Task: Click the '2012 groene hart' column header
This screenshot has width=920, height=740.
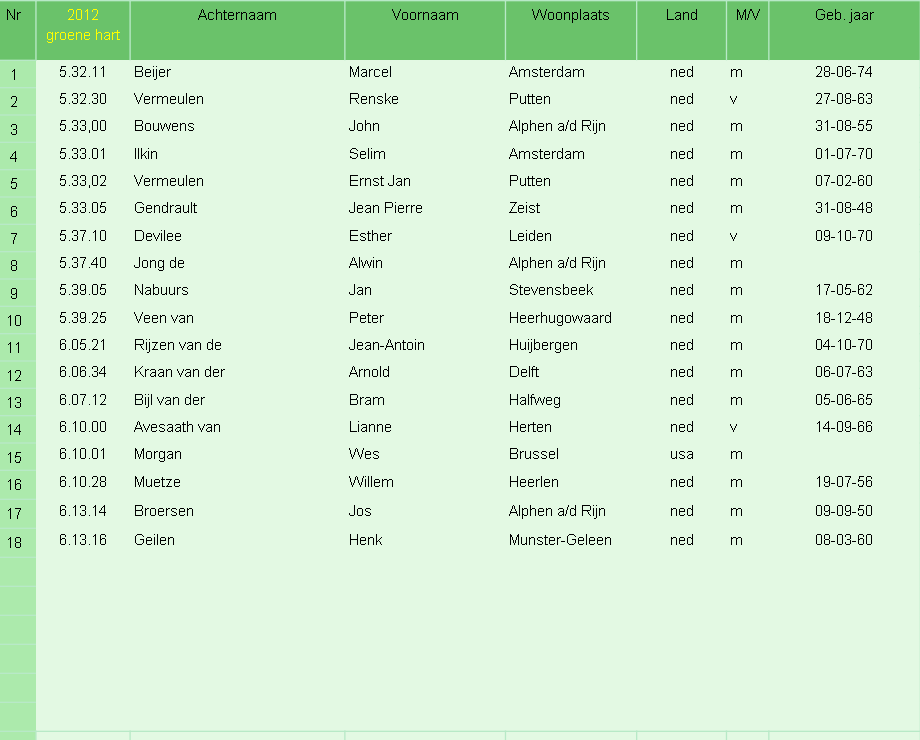Action: pyautogui.click(x=83, y=30)
